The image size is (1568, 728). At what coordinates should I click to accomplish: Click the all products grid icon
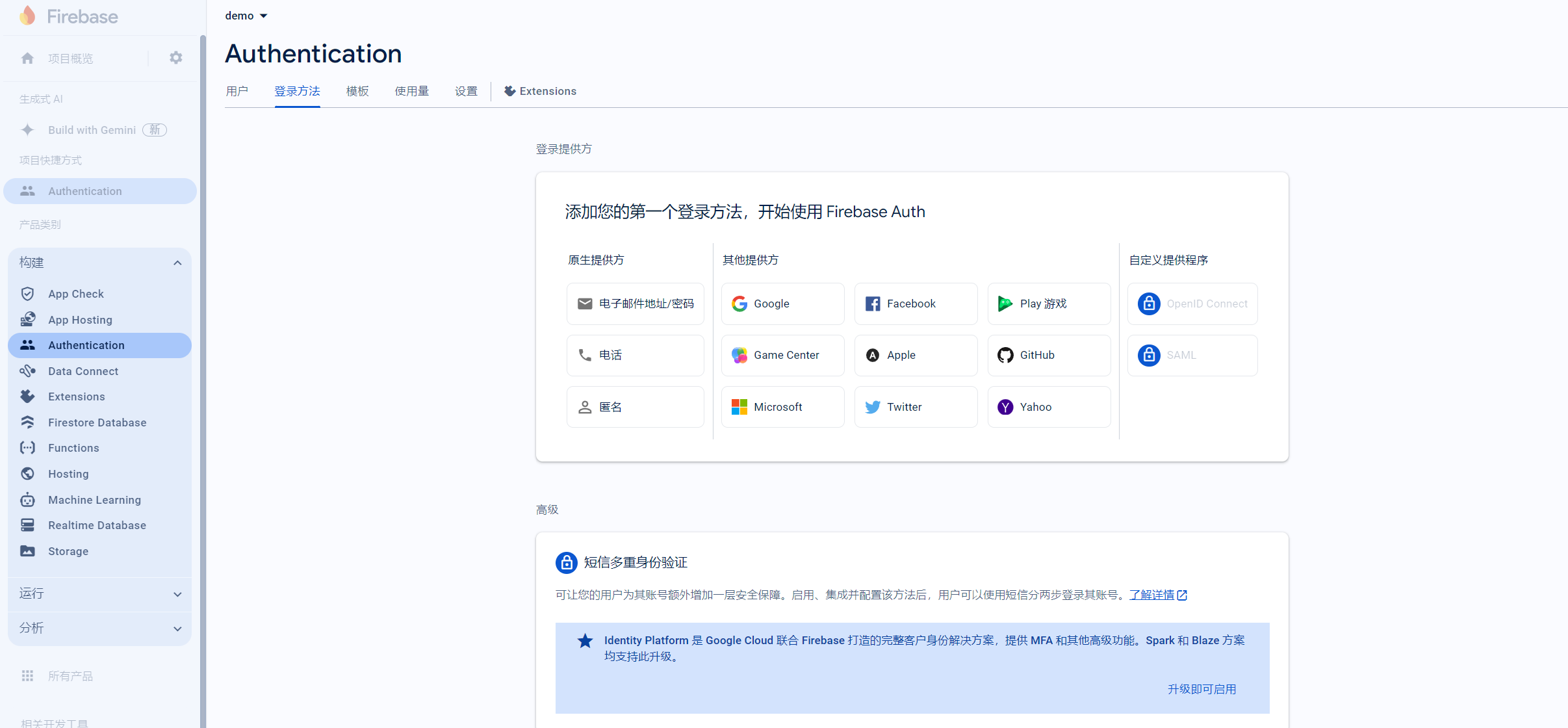[x=27, y=676]
